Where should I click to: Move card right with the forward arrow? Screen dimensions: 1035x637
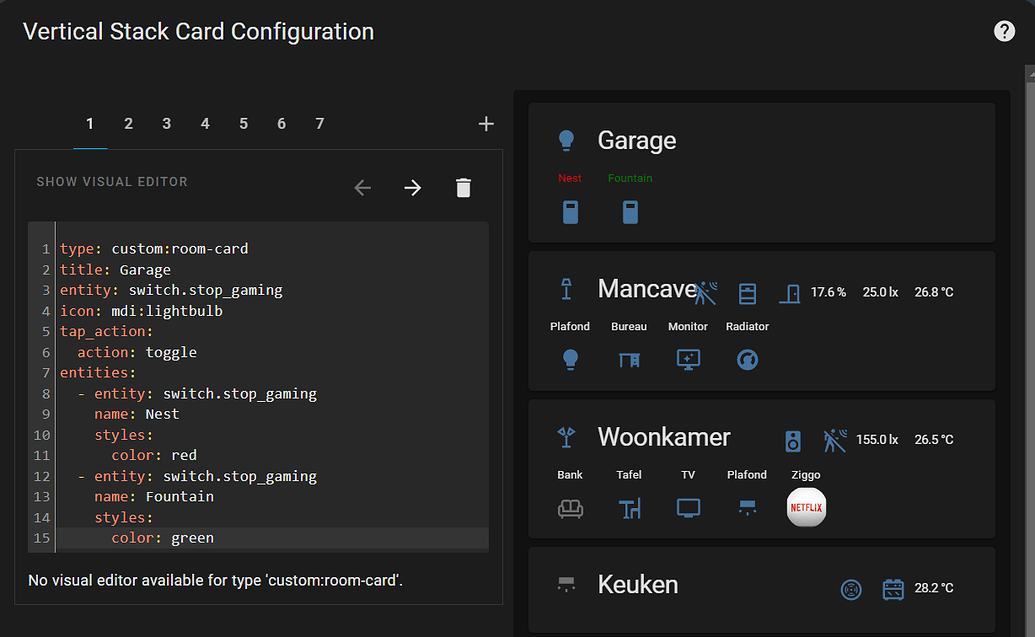(x=413, y=188)
